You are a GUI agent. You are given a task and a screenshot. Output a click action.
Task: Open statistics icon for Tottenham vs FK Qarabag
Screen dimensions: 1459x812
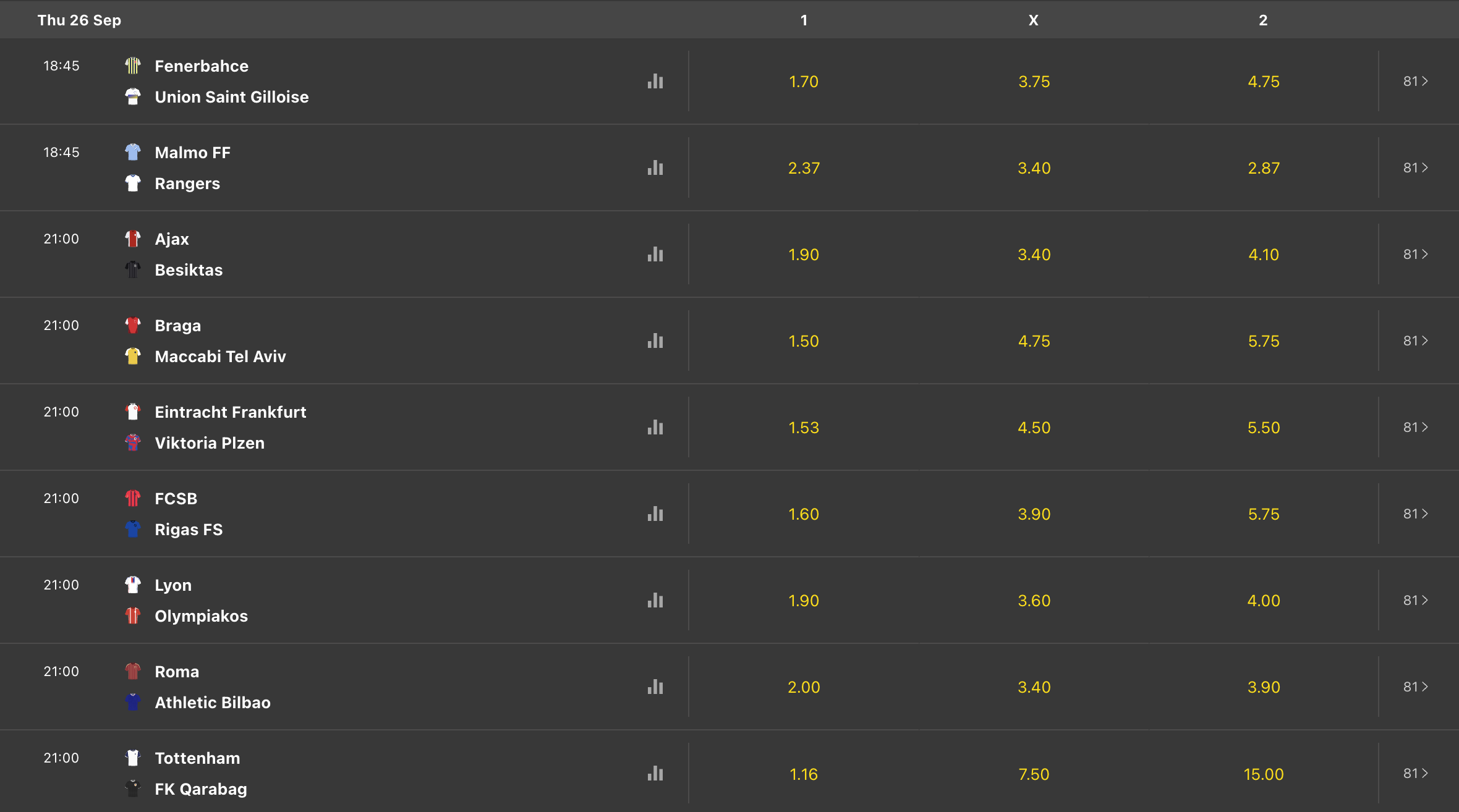pyautogui.click(x=655, y=773)
